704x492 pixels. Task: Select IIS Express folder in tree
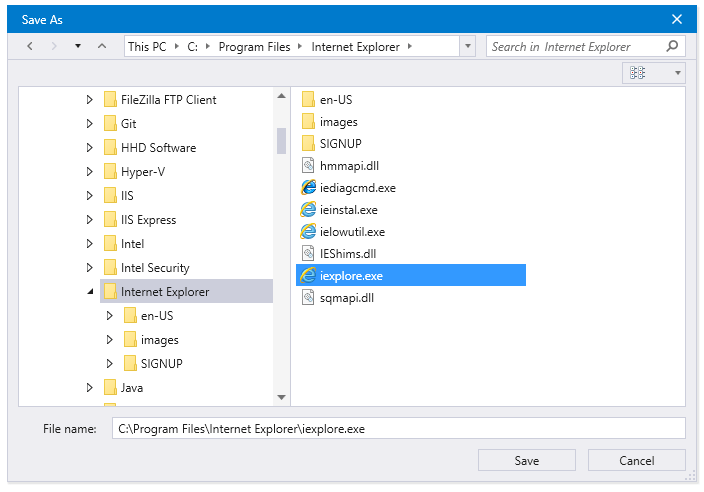pyautogui.click(x=140, y=220)
